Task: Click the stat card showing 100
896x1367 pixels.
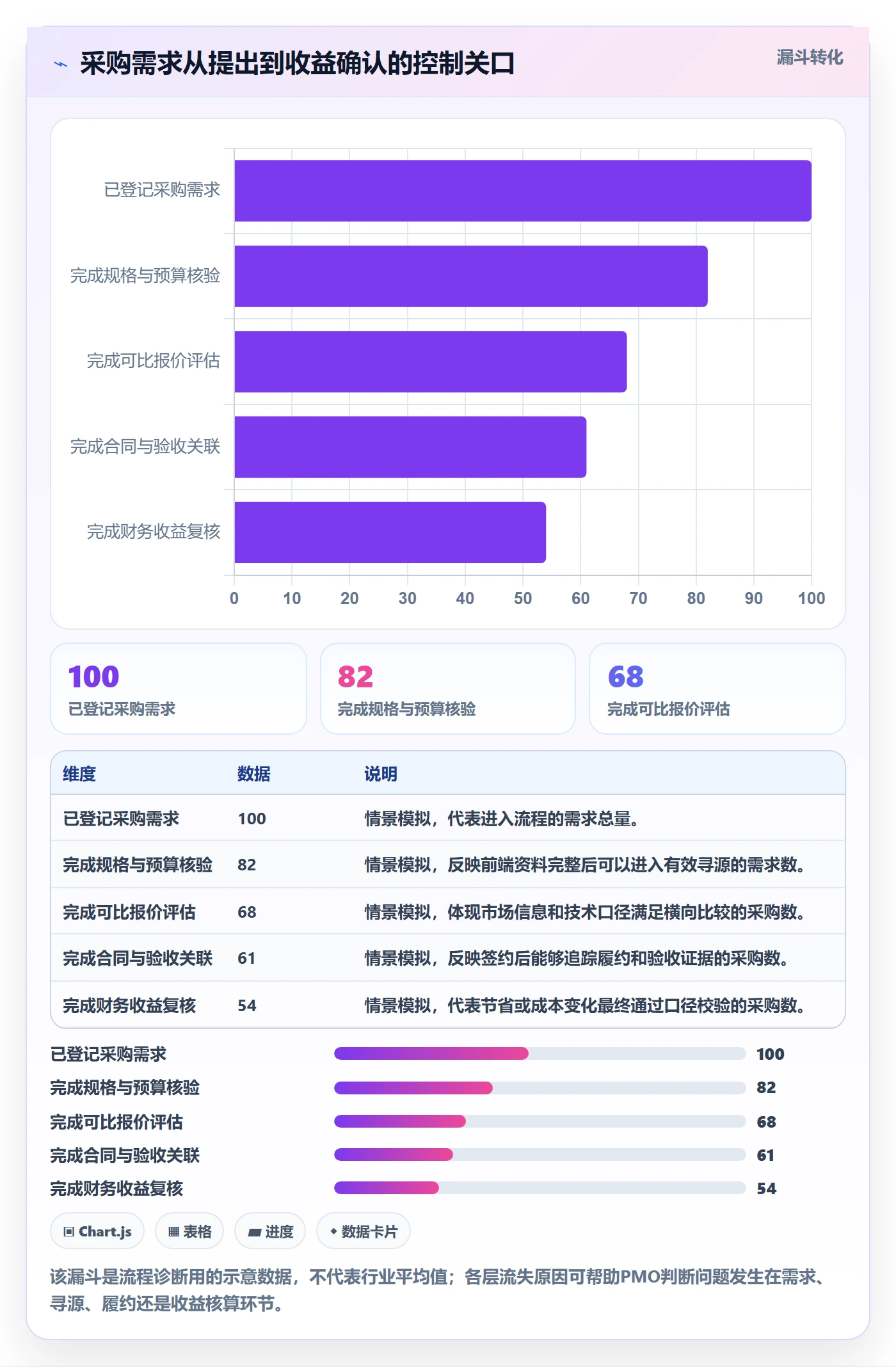Action: pos(179,689)
